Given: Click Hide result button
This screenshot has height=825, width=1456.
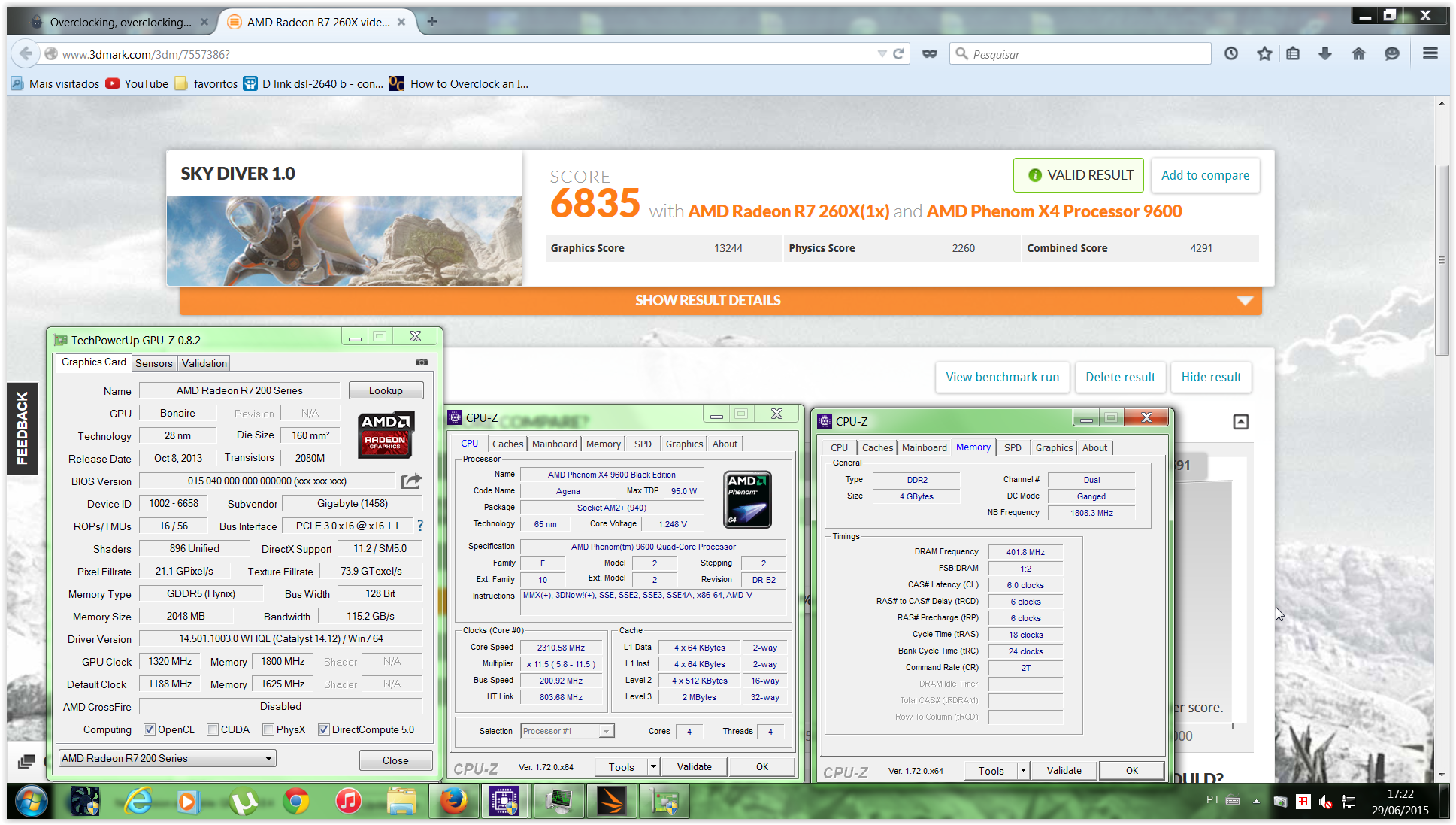Looking at the screenshot, I should [1211, 377].
